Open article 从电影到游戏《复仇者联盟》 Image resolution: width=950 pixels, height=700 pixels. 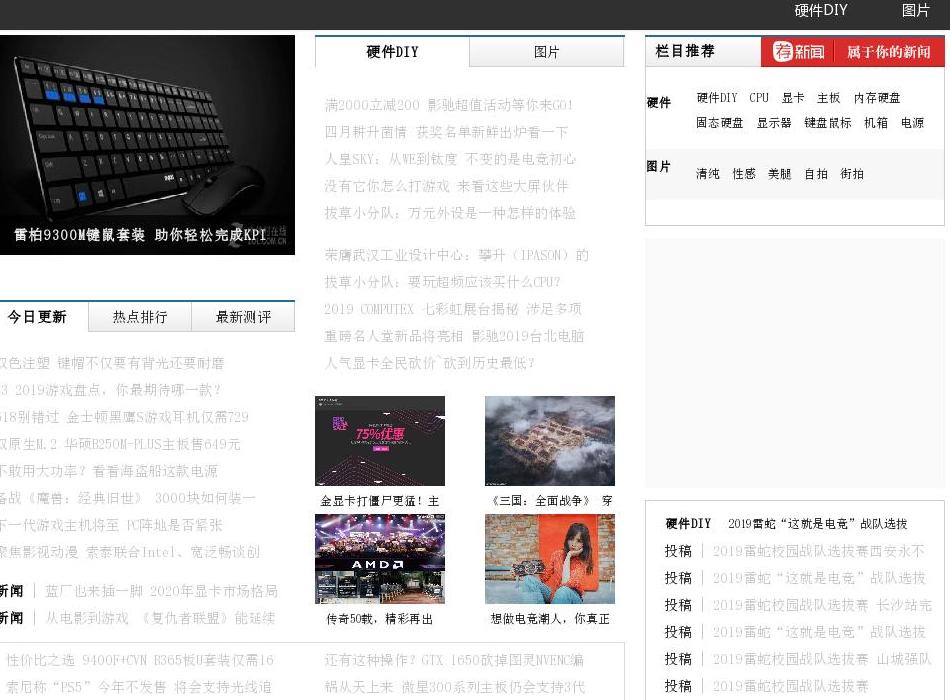(161, 618)
